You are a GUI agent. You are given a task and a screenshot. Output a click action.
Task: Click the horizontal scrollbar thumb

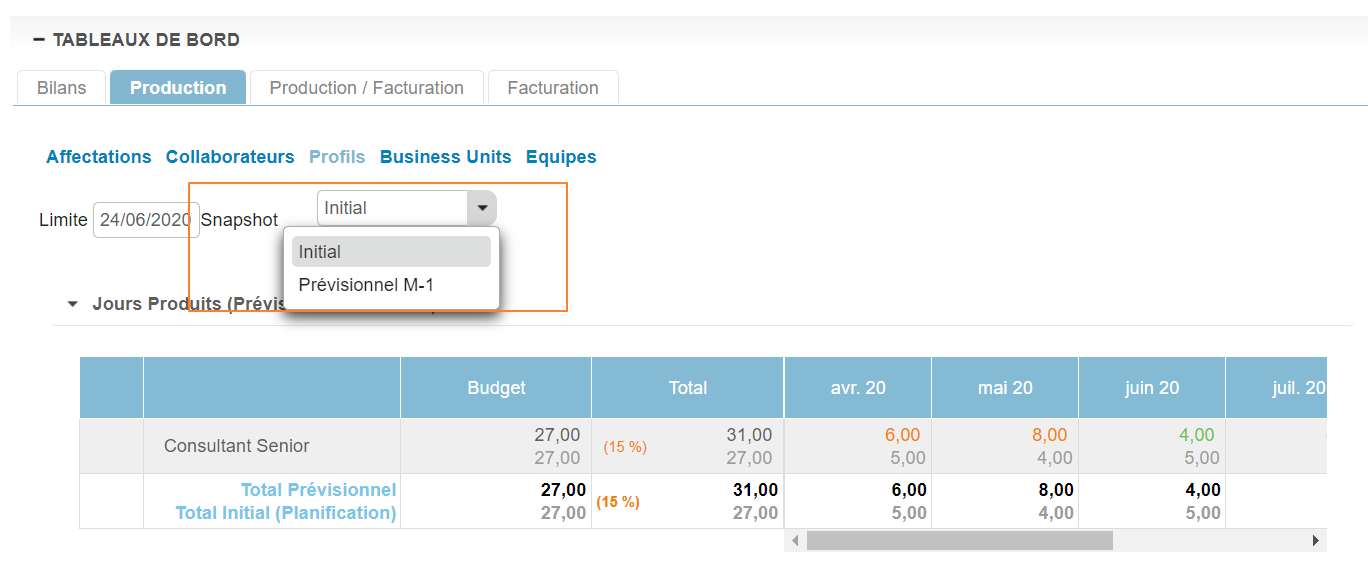[x=959, y=541]
